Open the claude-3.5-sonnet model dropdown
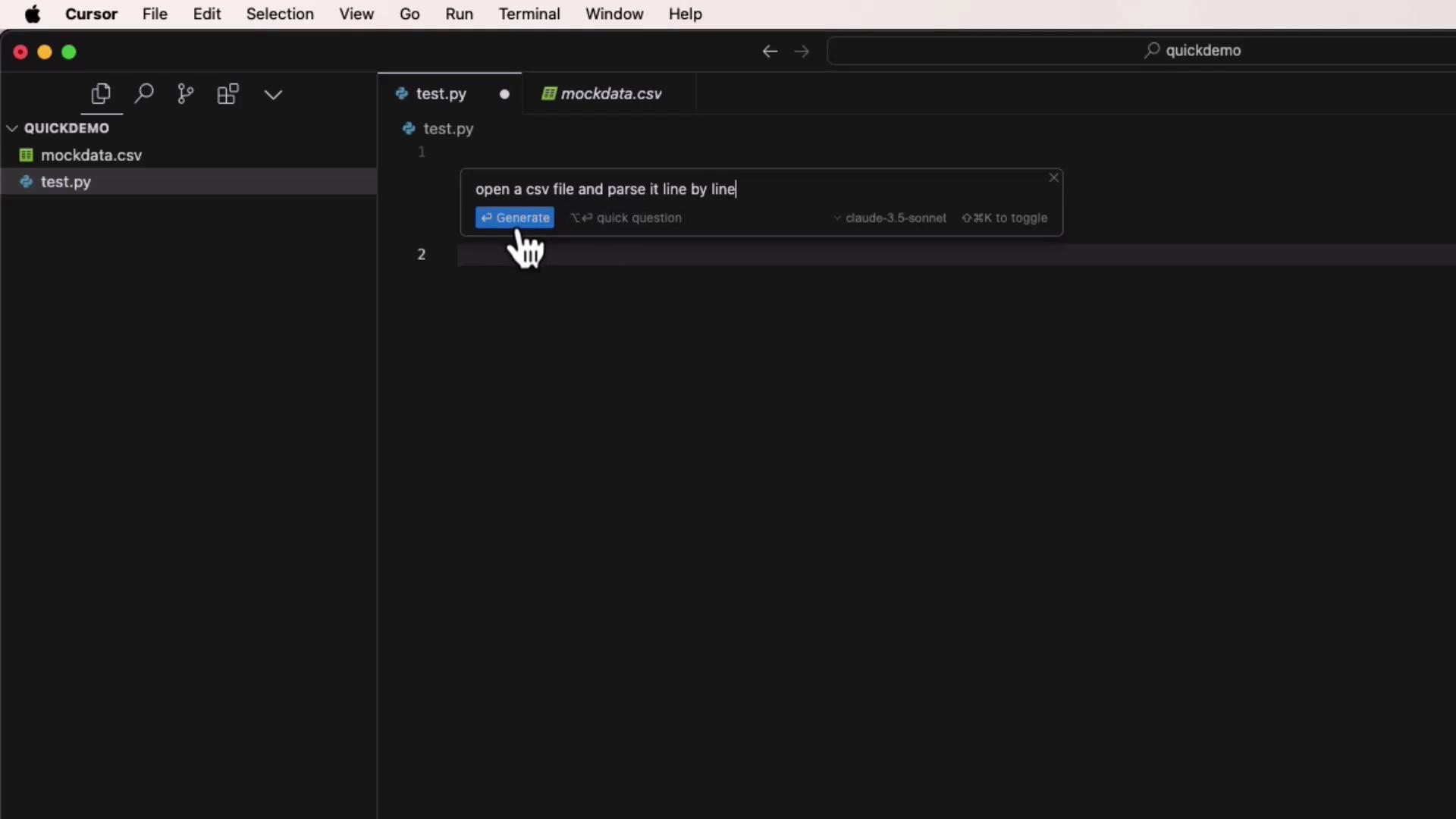 pos(890,218)
